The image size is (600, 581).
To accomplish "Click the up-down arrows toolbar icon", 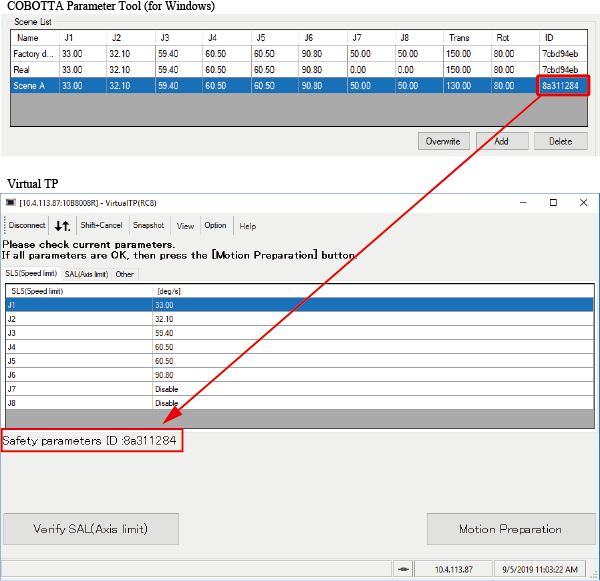I will [62, 226].
